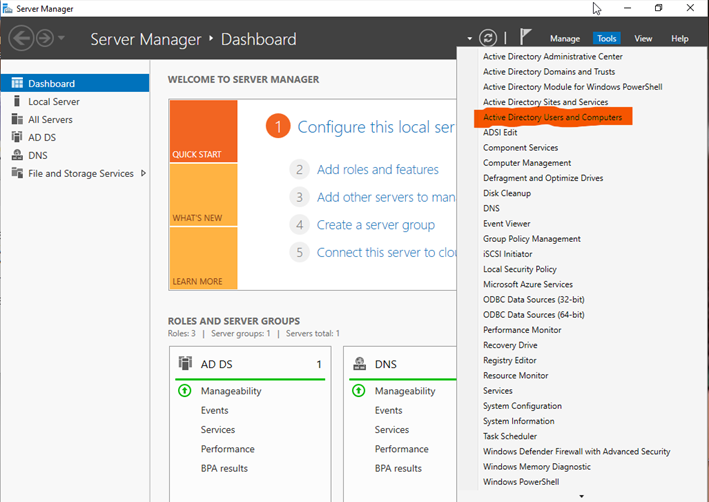
Task: Open the Tools menu
Action: pyautogui.click(x=606, y=39)
